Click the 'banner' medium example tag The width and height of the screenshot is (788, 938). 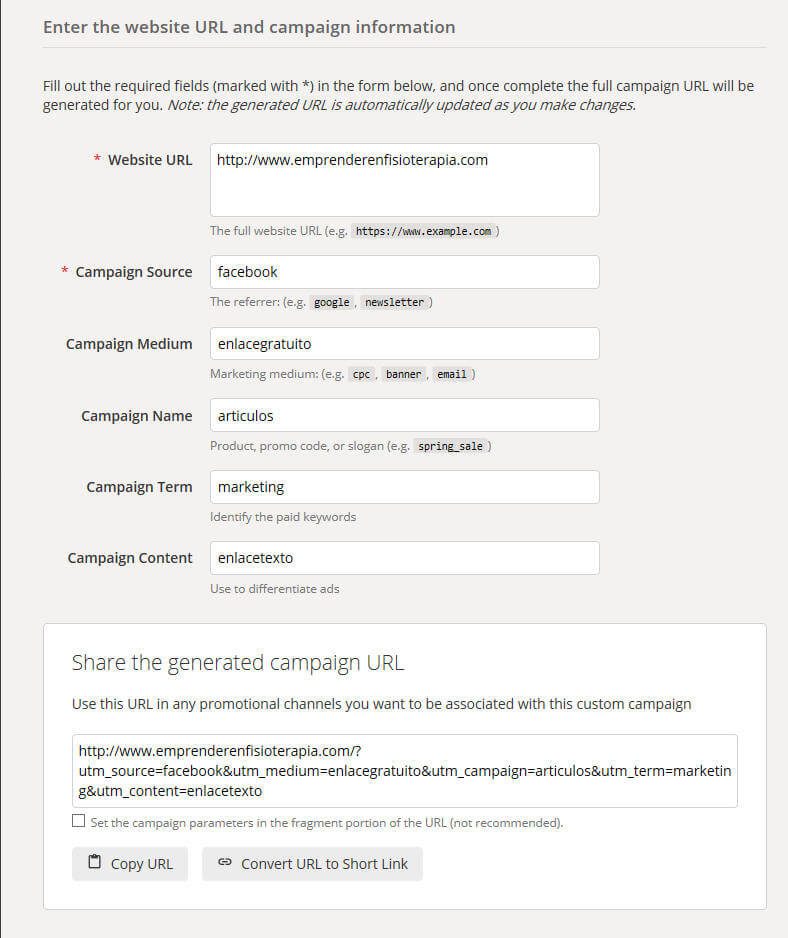403,374
